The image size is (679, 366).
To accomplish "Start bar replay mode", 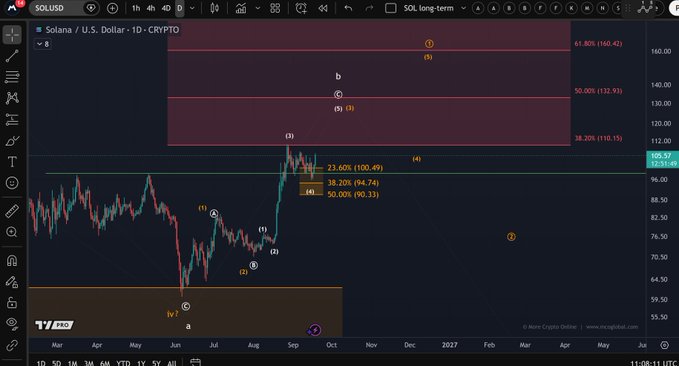I will pos(323,8).
